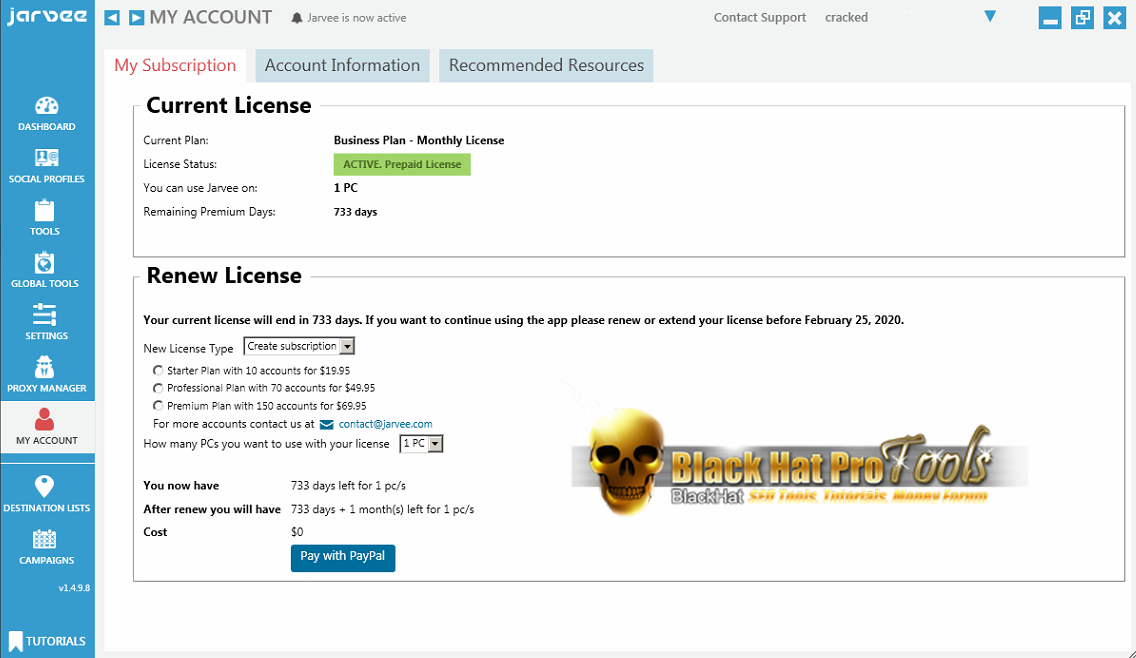This screenshot has width=1136, height=658.
Task: Click the notification bell icon
Action: 296,18
